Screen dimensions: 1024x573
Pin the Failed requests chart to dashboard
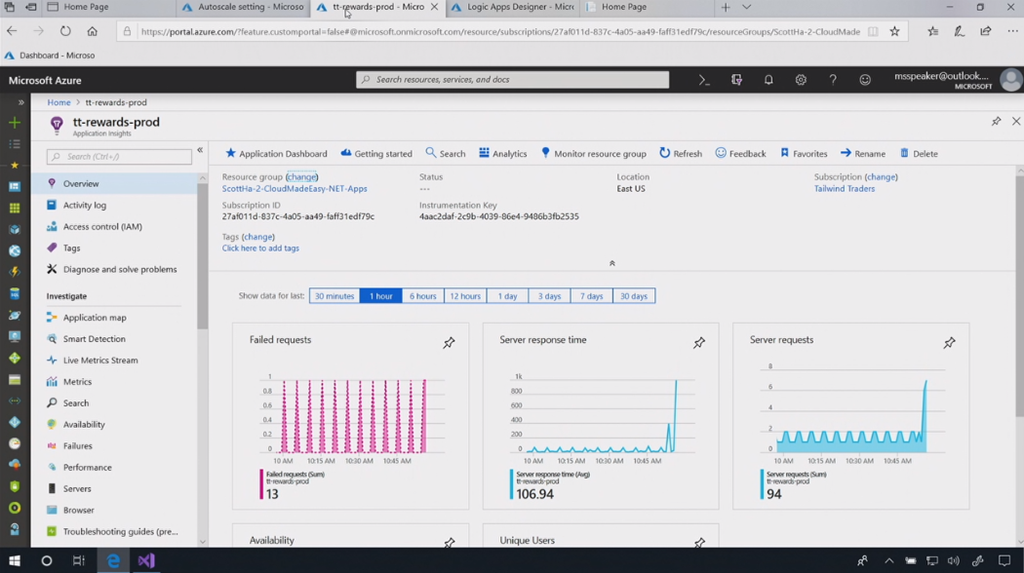(449, 343)
